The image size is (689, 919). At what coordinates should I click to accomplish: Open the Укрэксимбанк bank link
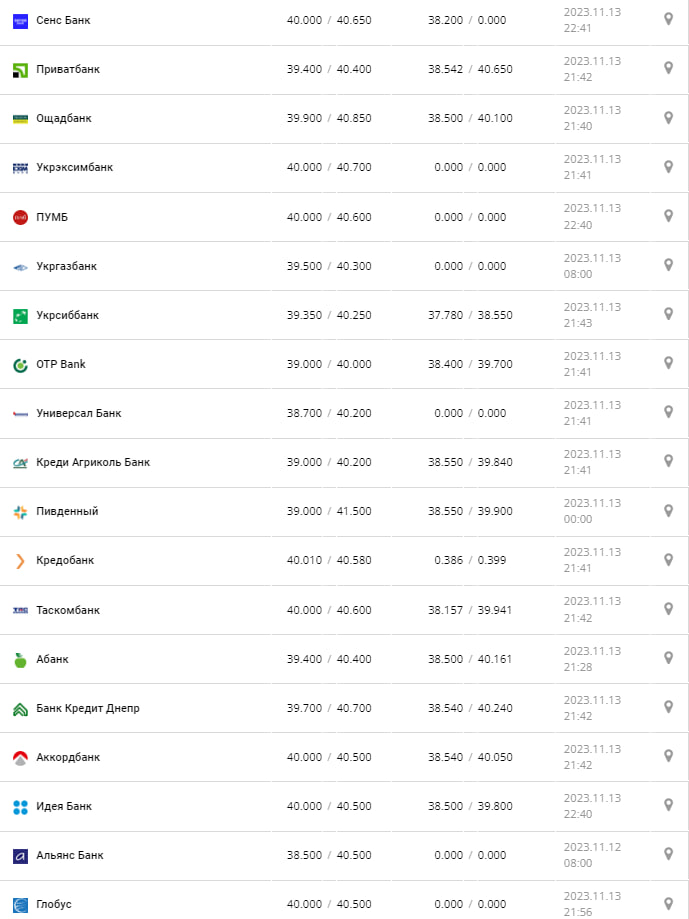pyautogui.click(x=74, y=168)
